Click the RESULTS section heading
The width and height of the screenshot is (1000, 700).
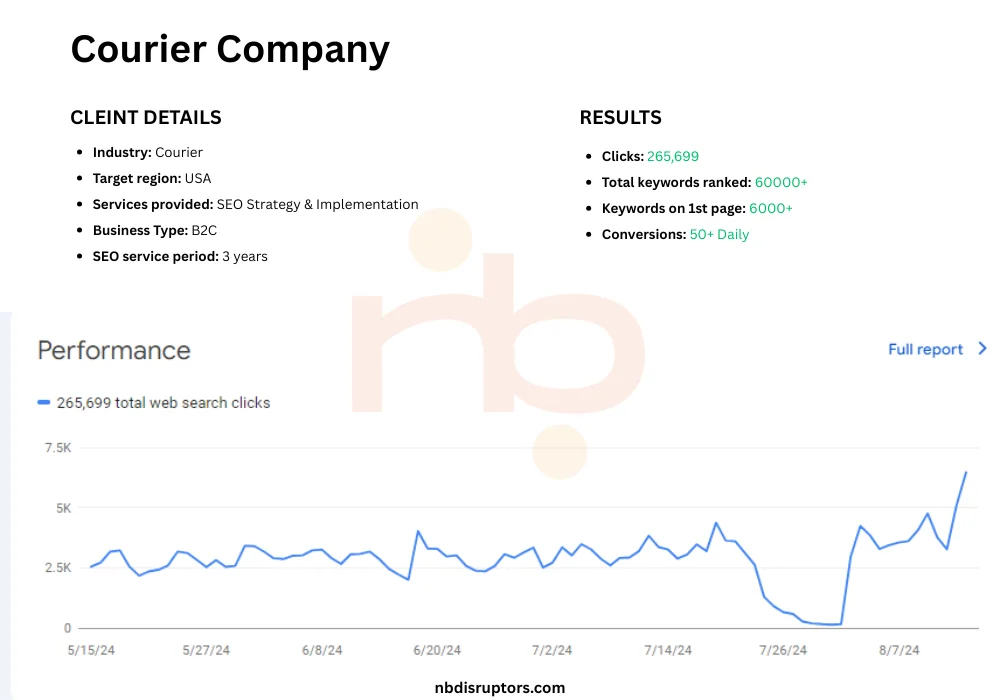[x=620, y=117]
